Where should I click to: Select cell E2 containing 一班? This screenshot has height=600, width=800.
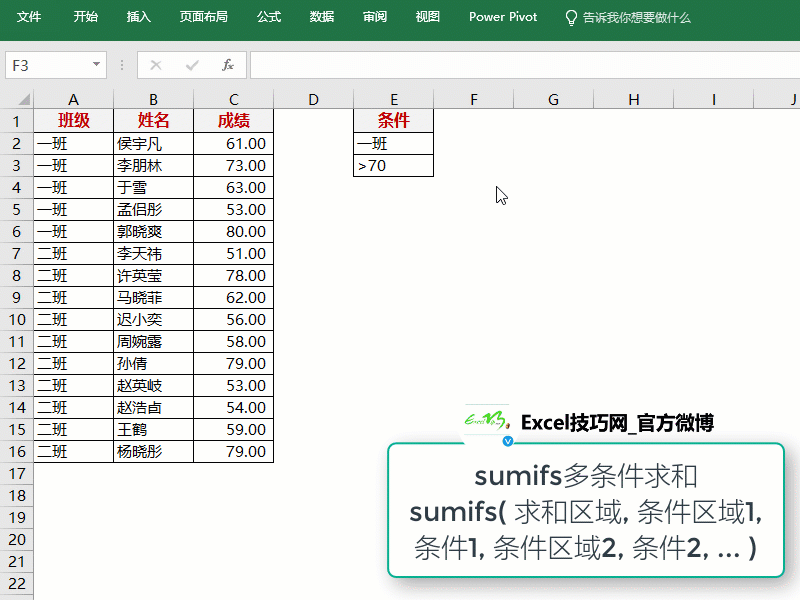coord(393,143)
